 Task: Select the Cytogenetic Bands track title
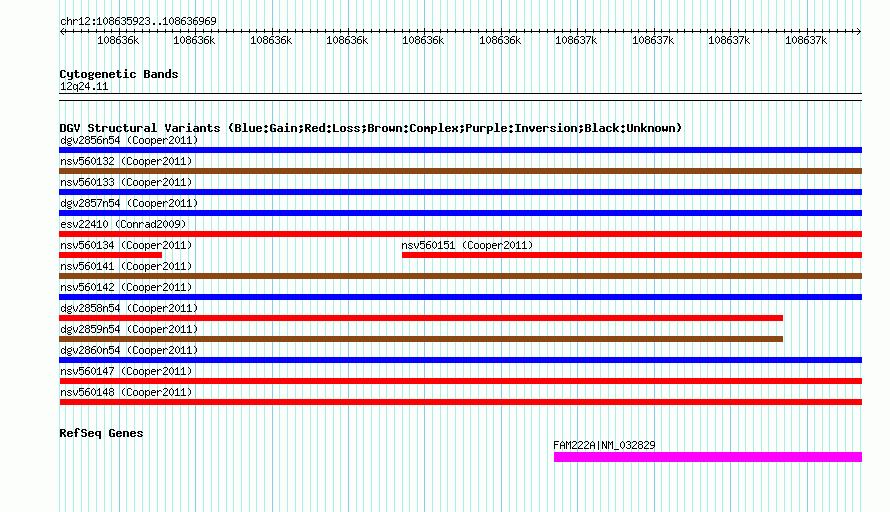[x=119, y=74]
